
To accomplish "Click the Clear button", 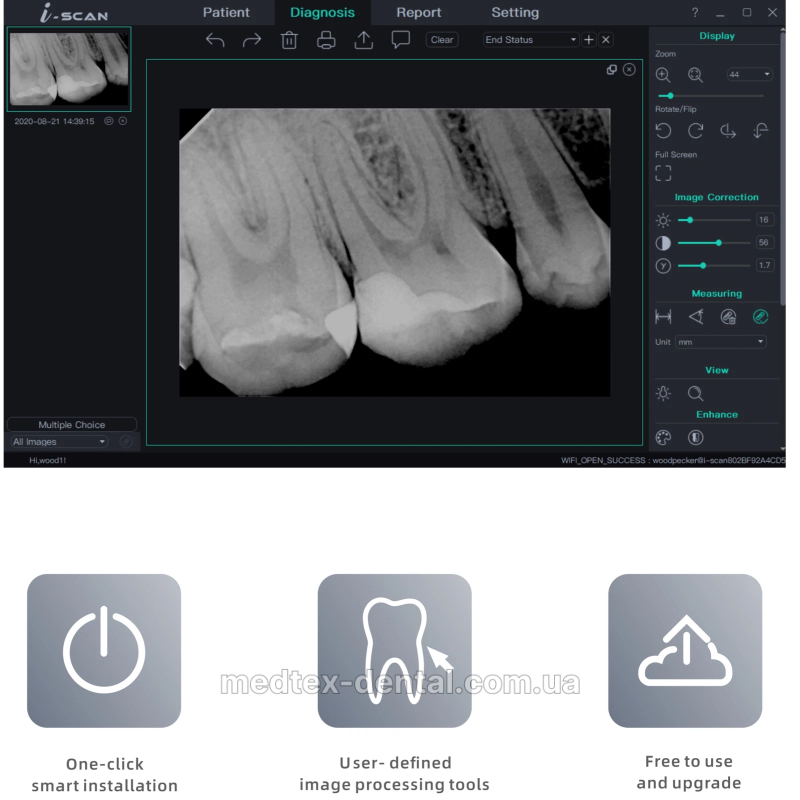I will point(442,40).
